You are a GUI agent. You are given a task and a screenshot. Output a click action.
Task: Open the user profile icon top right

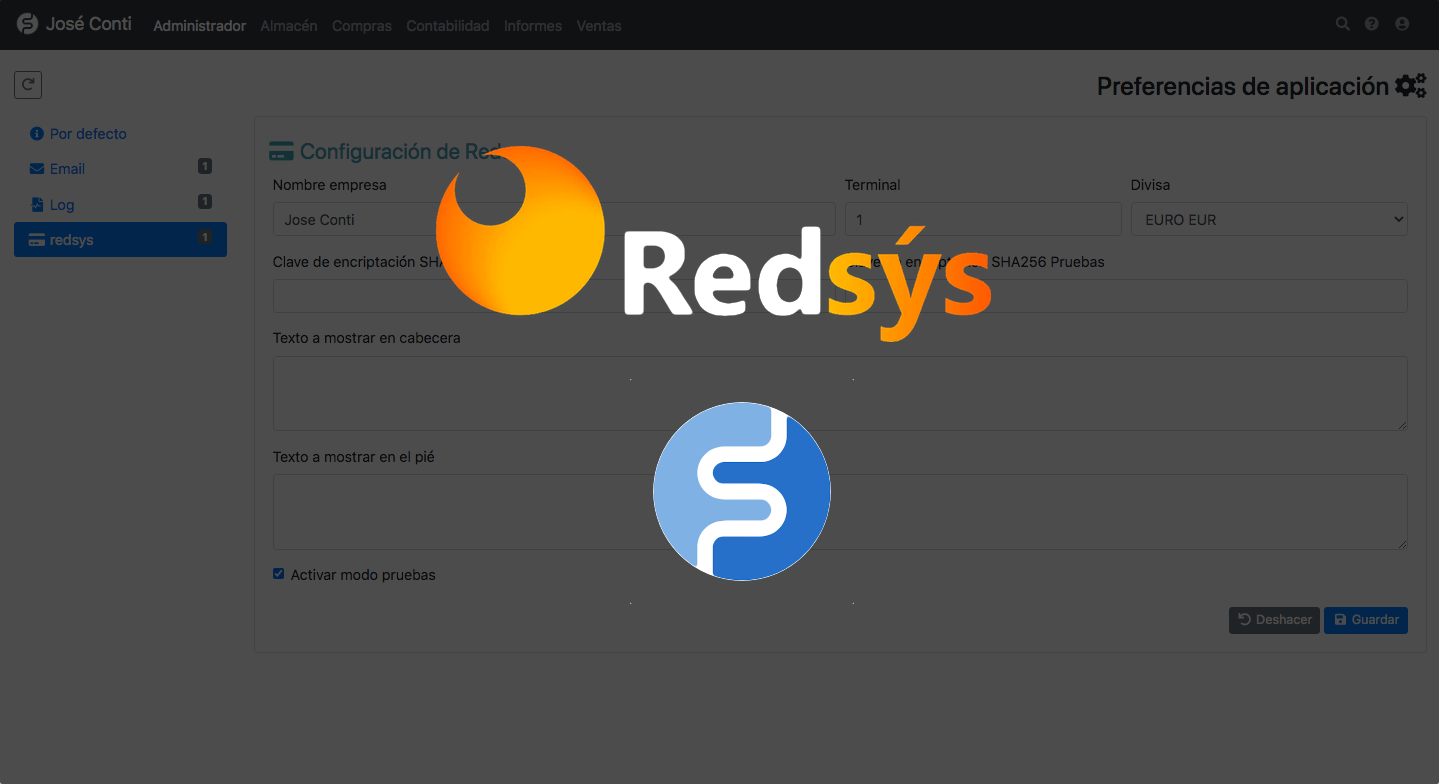tap(1402, 23)
